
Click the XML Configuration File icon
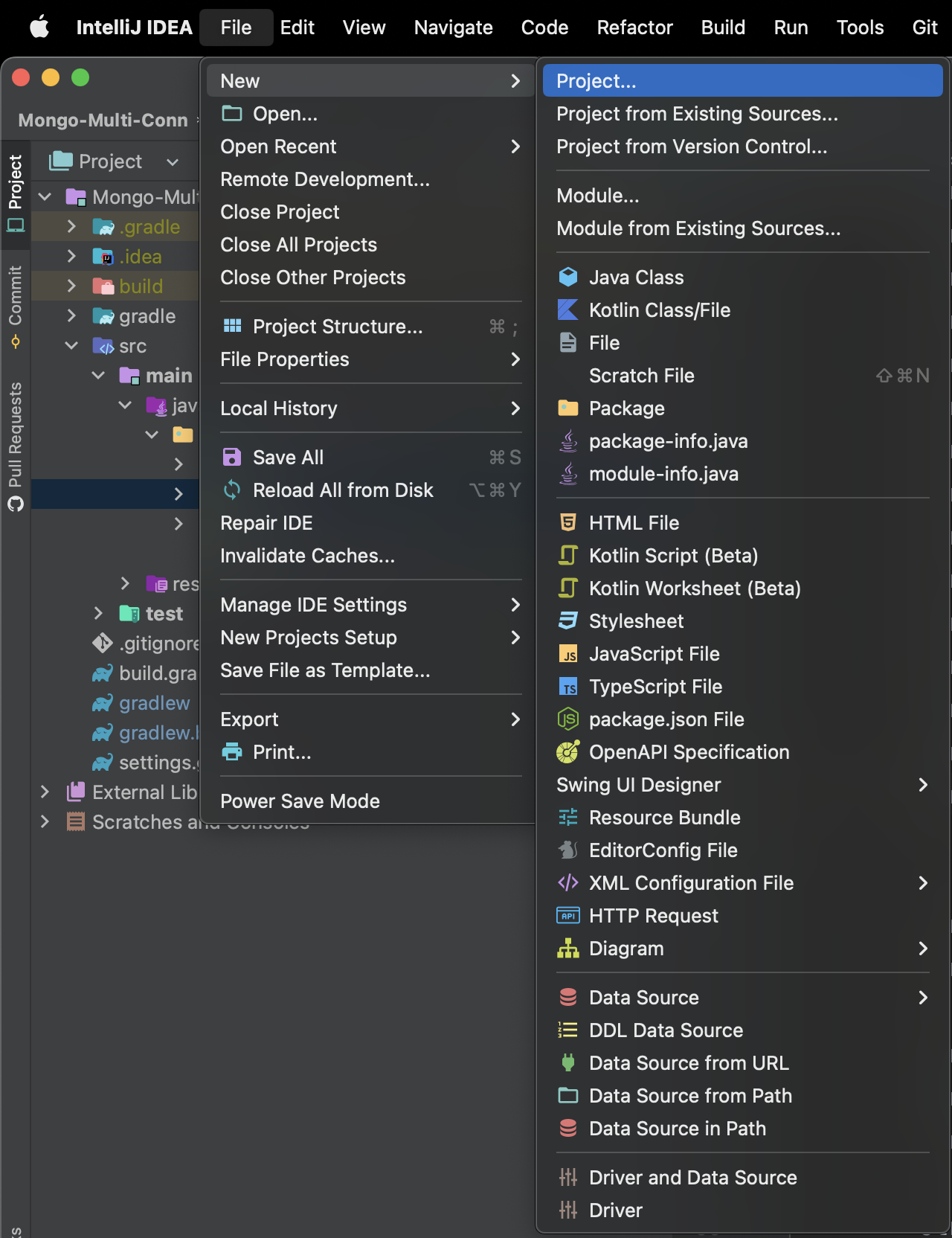coord(568,883)
